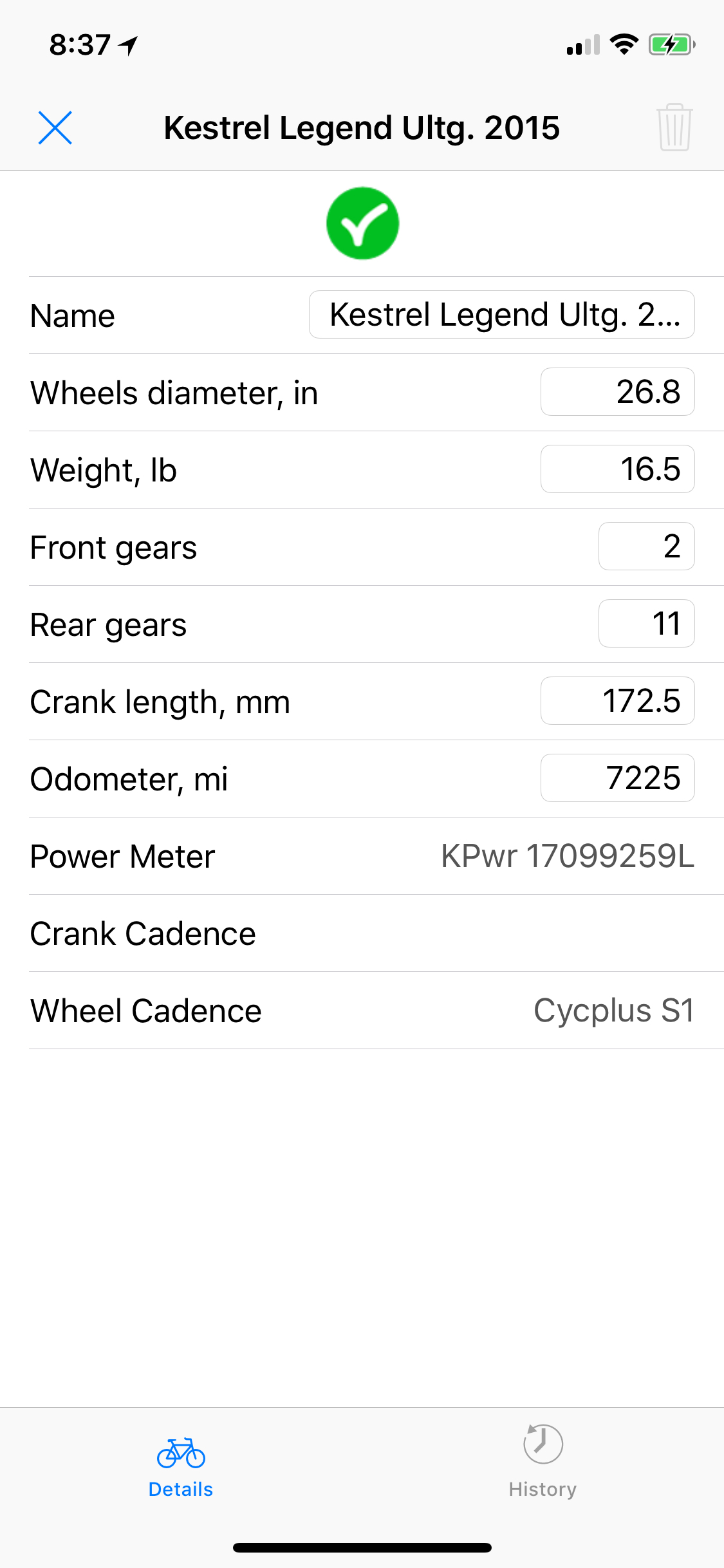Tap the Front gears number field
This screenshot has width=724, height=1568.
[x=646, y=546]
